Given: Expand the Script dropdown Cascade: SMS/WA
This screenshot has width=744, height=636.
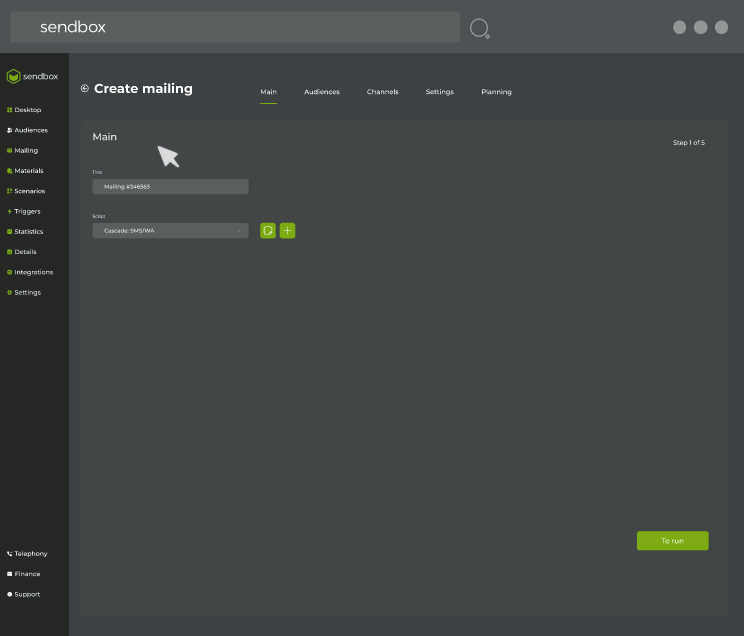Looking at the screenshot, I should pyautogui.click(x=170, y=231).
